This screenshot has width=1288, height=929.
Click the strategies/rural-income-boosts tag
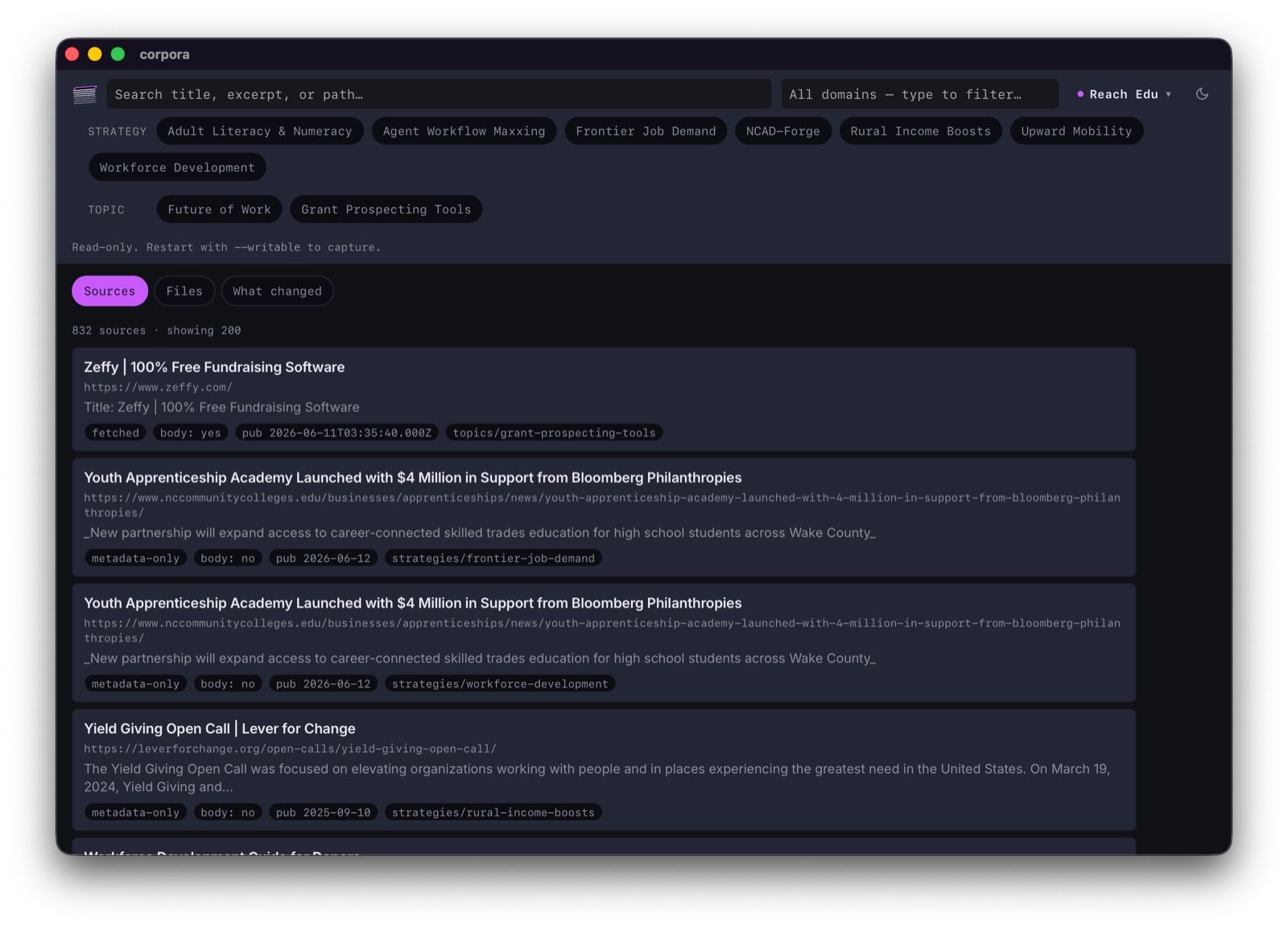[x=493, y=813]
